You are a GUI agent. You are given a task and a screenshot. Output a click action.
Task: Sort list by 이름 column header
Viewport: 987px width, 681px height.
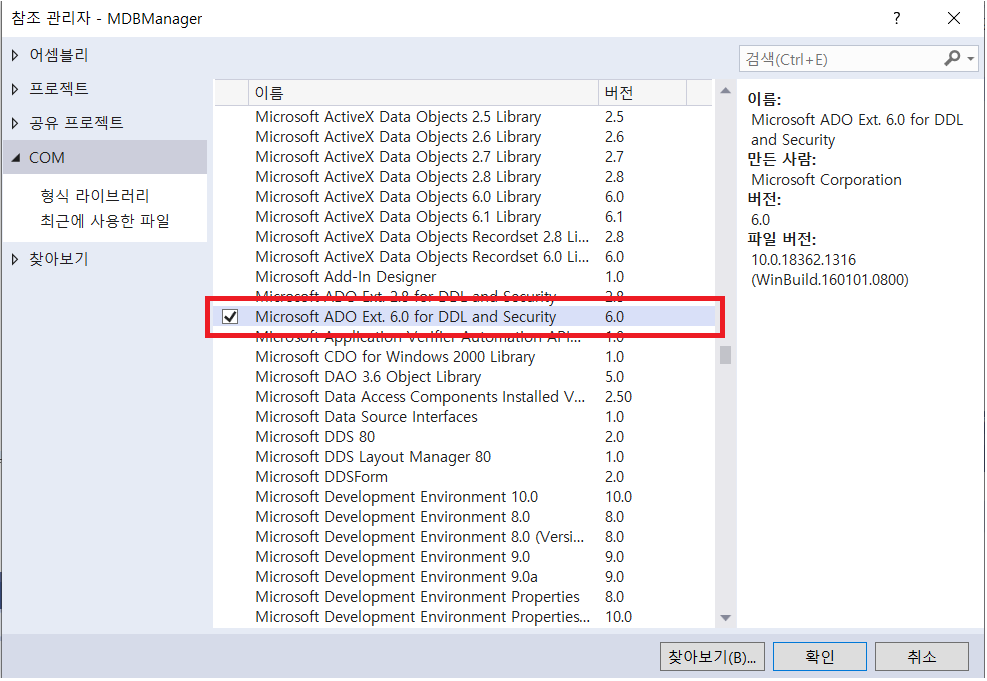(422, 93)
